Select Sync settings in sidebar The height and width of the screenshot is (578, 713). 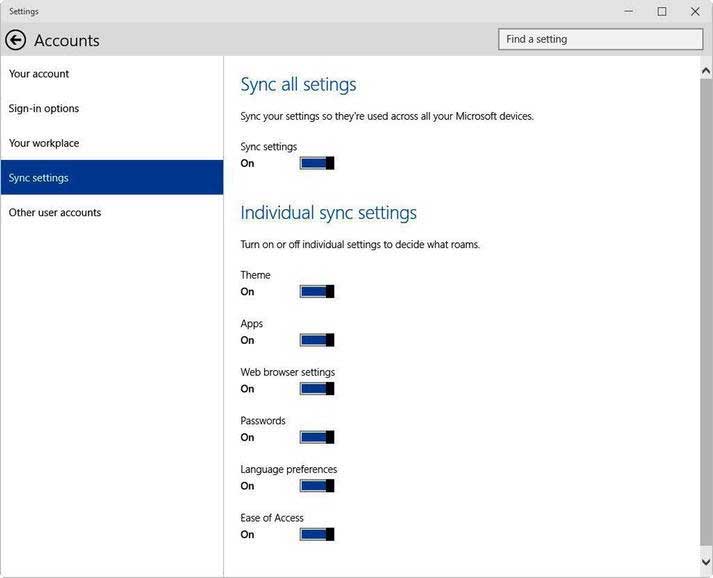pyautogui.click(x=39, y=178)
